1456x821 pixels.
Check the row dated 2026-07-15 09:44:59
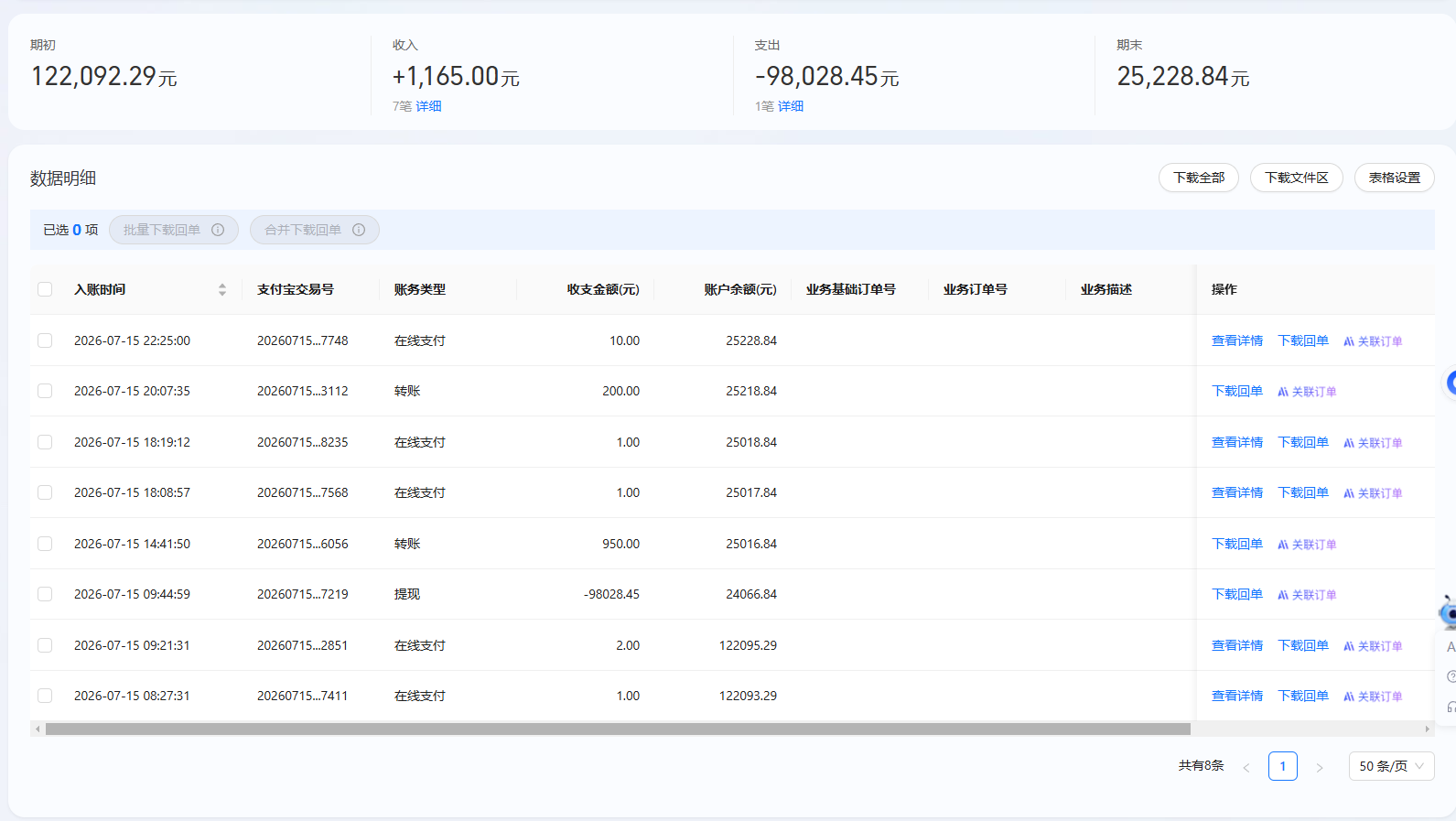point(45,594)
